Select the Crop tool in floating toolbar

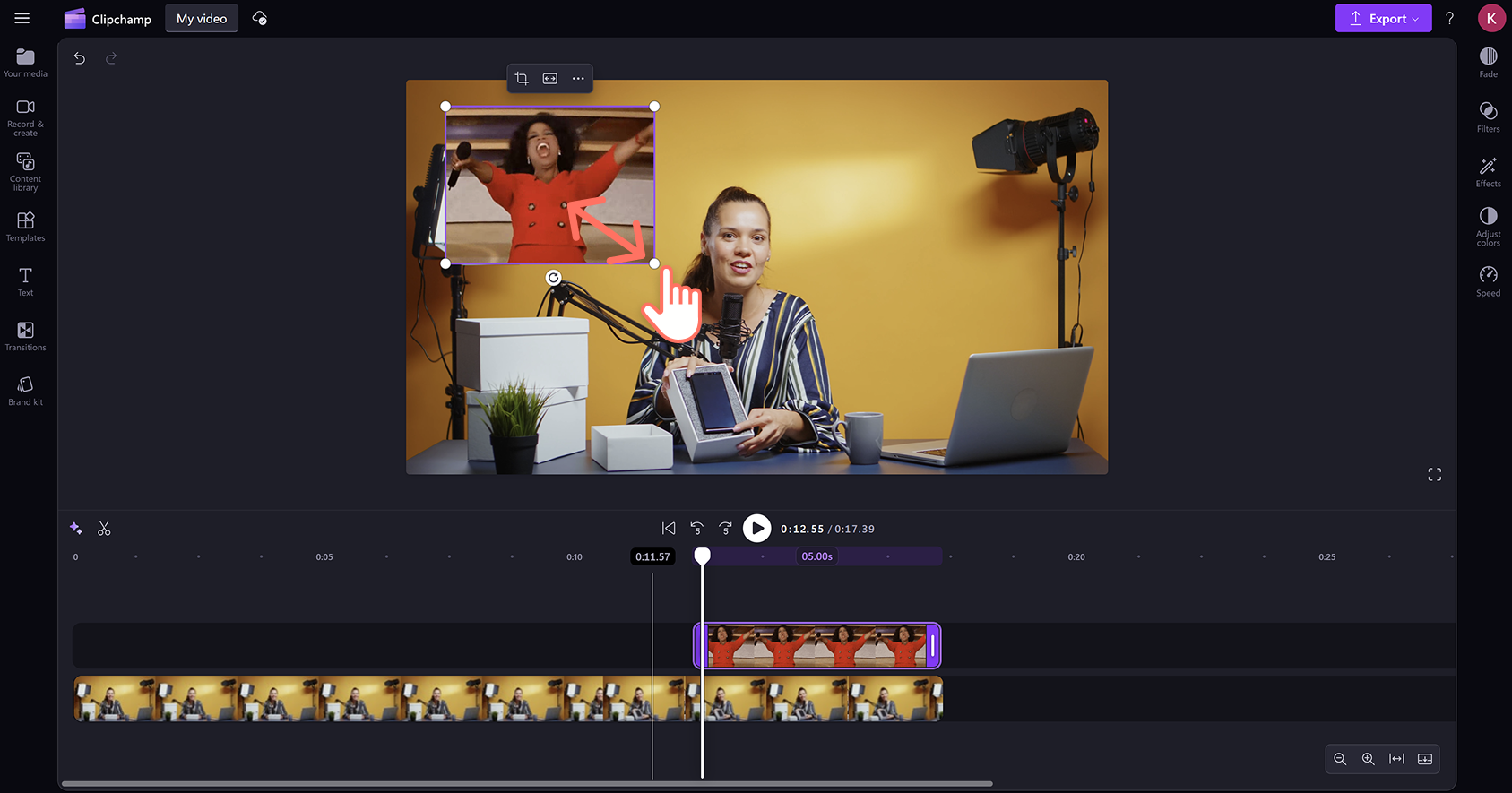tap(522, 79)
